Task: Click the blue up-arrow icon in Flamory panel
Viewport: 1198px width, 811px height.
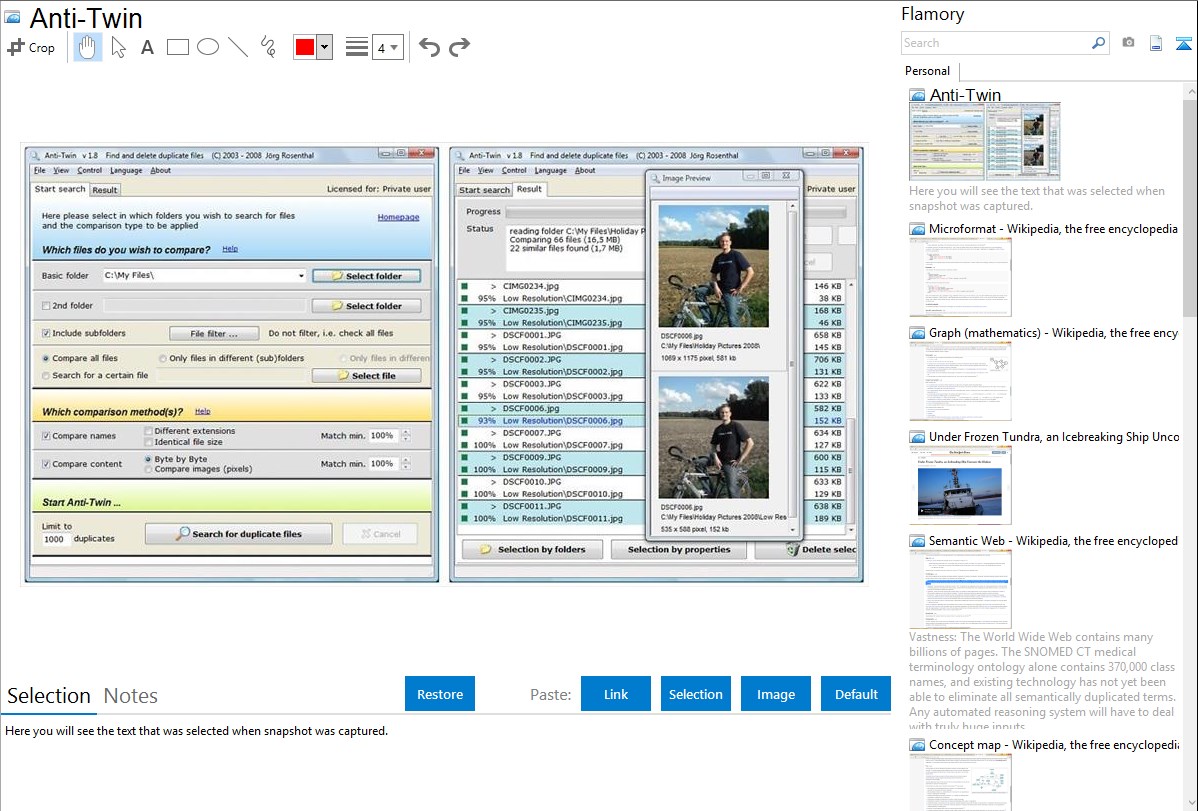Action: click(1183, 43)
